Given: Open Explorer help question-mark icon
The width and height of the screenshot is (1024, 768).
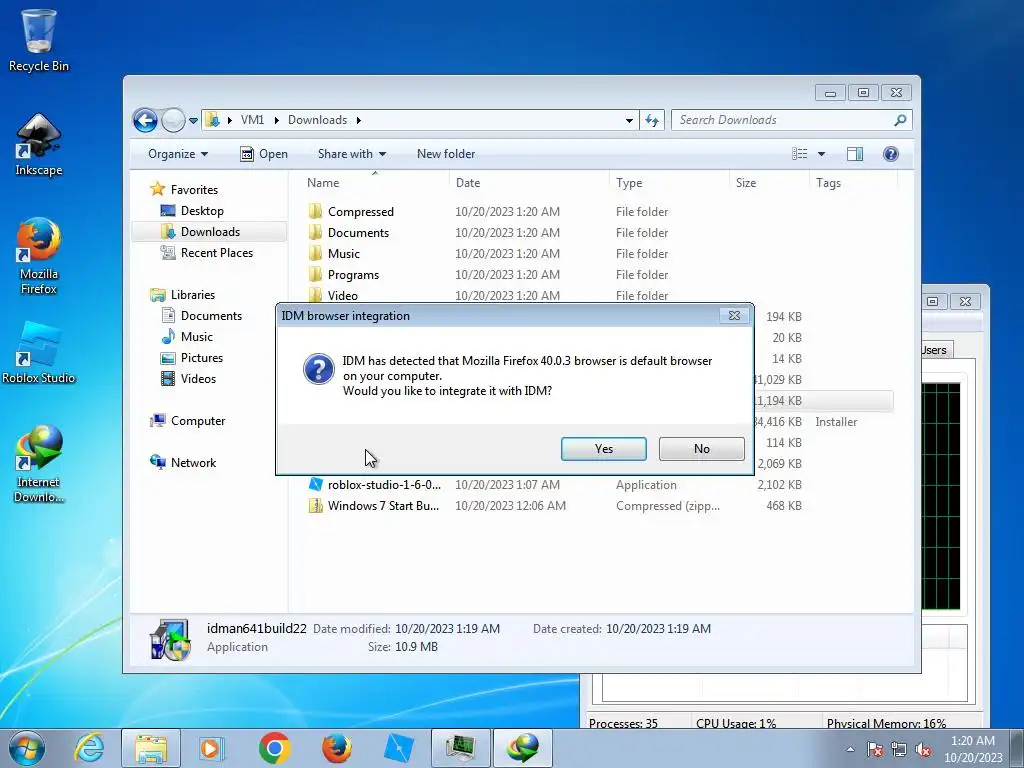Looking at the screenshot, I should (x=891, y=154).
